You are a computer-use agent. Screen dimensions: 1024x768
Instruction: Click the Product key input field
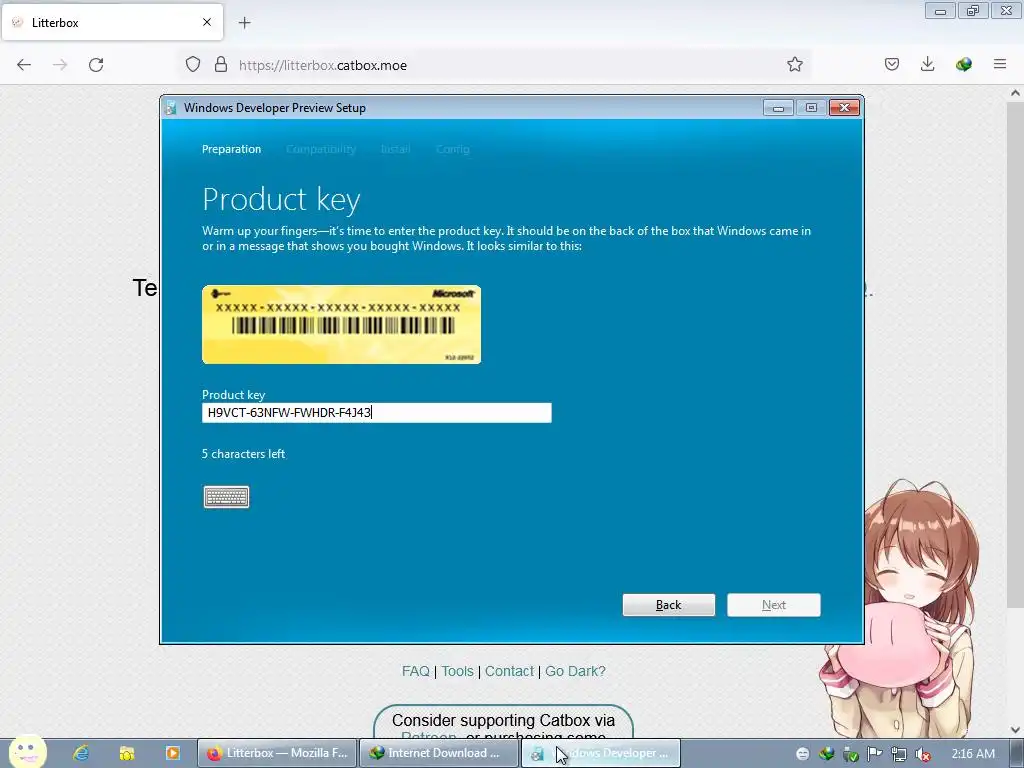pos(377,413)
